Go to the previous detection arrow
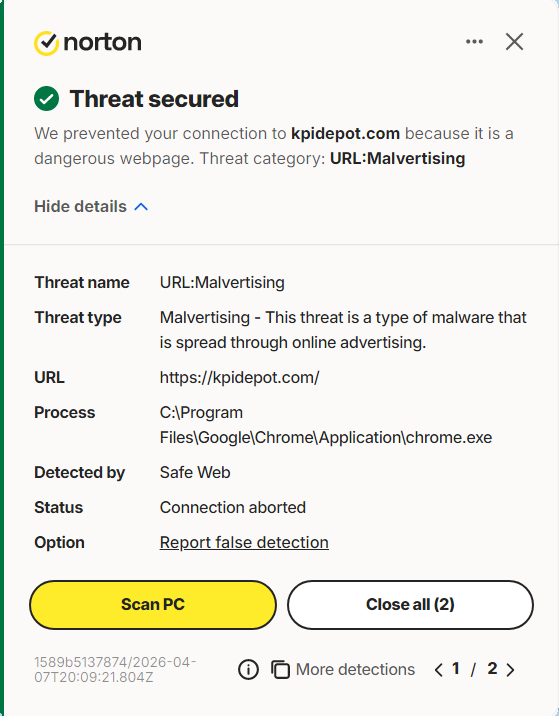This screenshot has width=559, height=716. click(438, 670)
